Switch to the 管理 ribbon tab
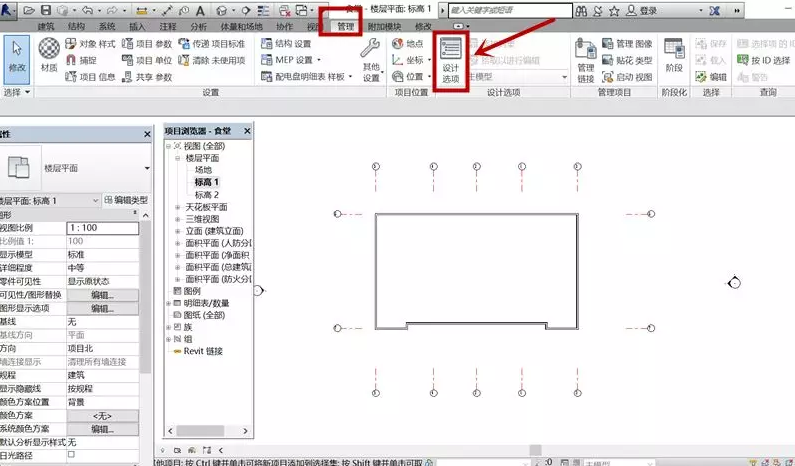Screen dimensions: 795x466 click(345, 25)
